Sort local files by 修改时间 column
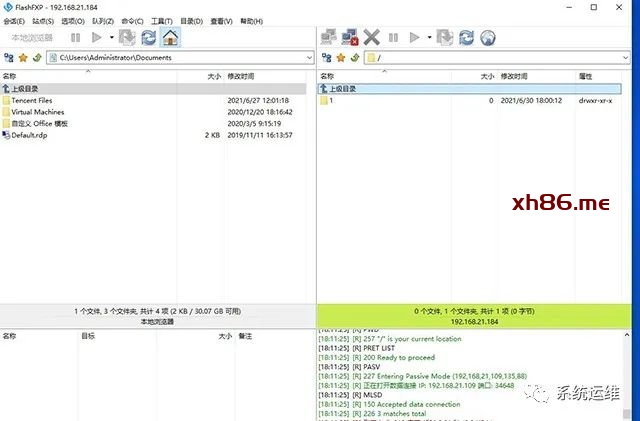 242,76
